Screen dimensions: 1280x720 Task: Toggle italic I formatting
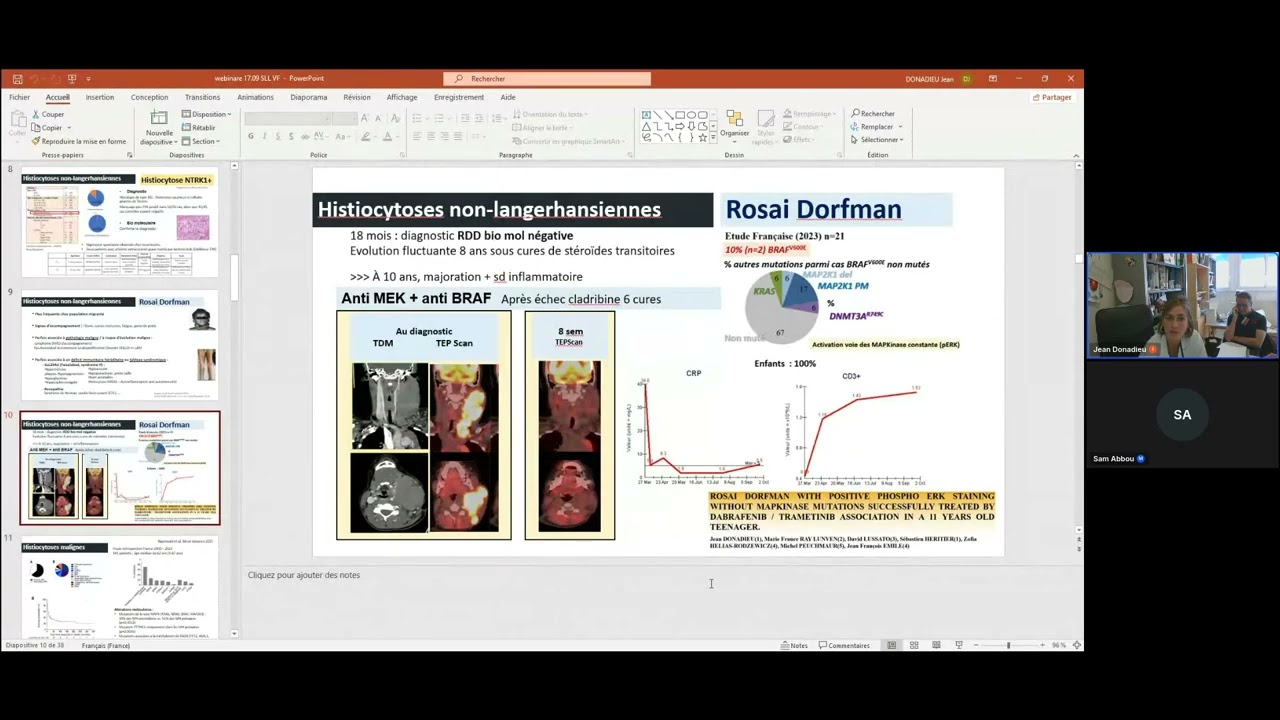point(265,136)
